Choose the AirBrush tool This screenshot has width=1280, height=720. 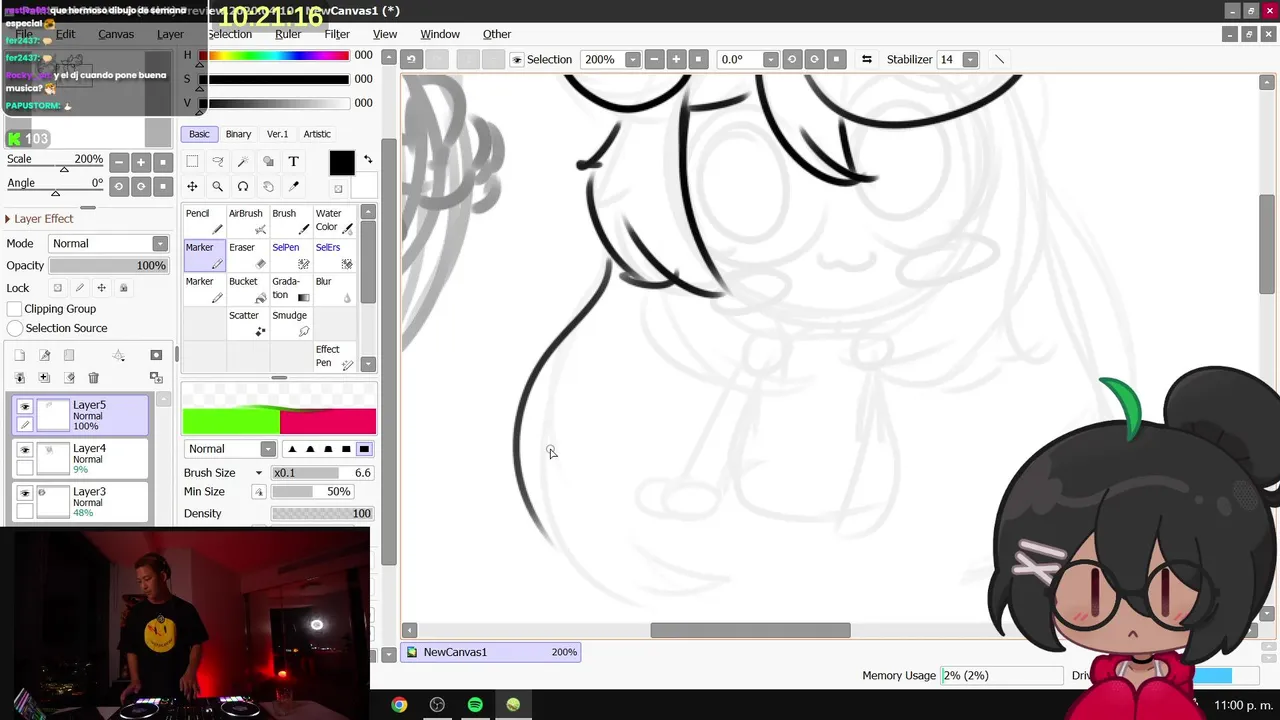[x=248, y=221]
